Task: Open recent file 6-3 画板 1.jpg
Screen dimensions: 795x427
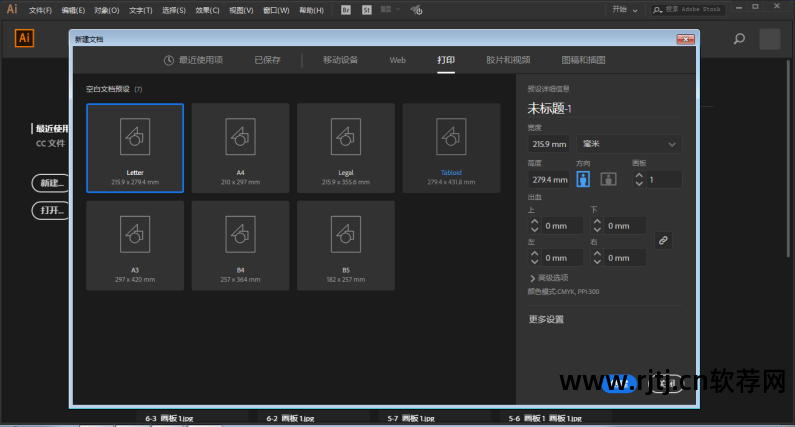Action: tap(169, 418)
